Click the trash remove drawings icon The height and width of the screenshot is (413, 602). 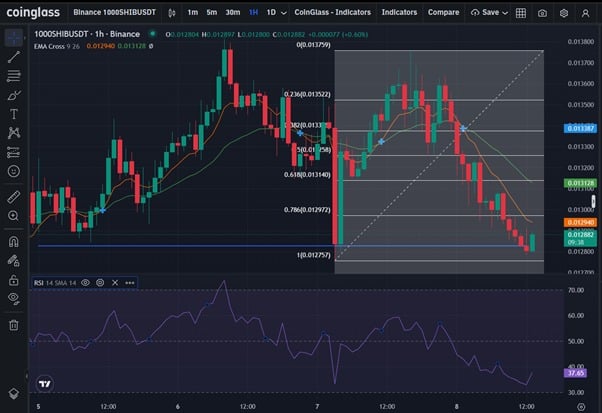click(14, 325)
